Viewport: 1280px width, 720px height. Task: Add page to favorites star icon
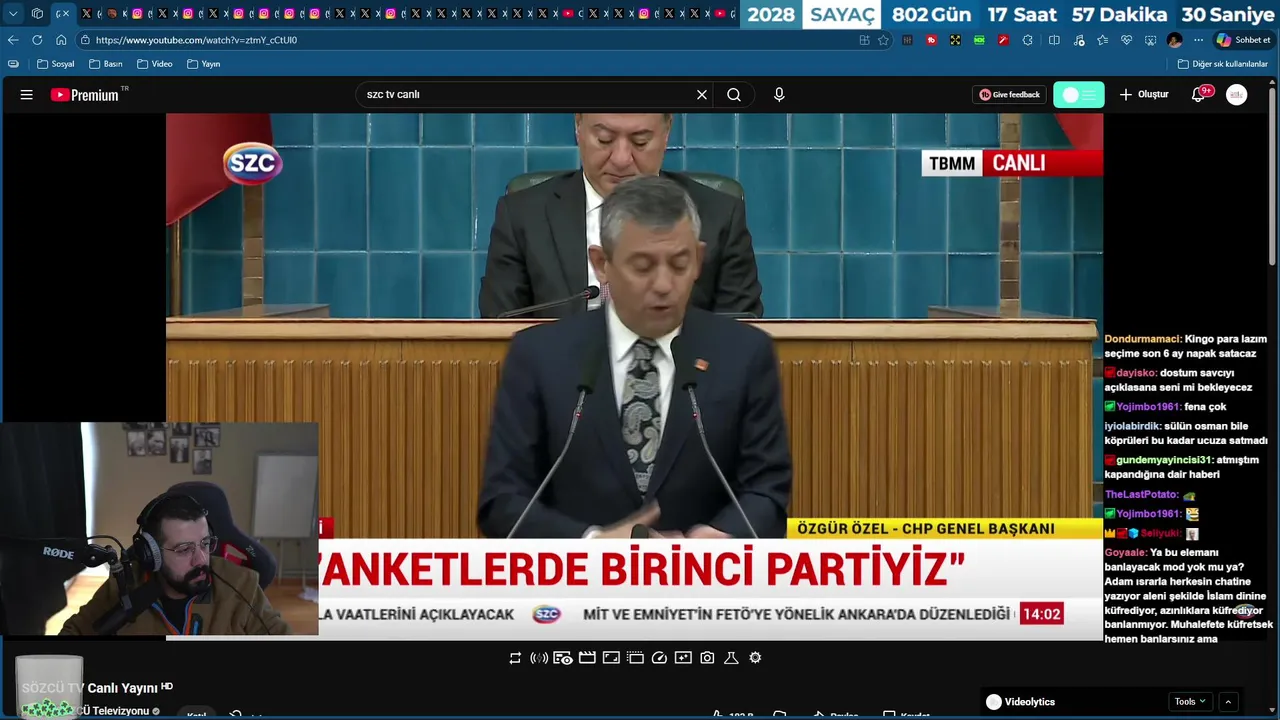coord(883,40)
